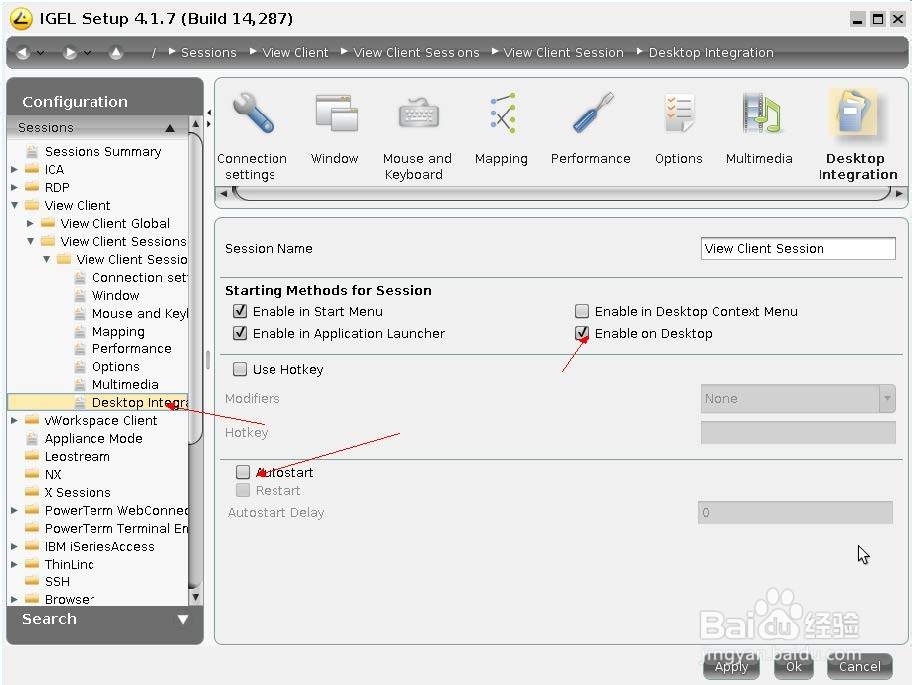
Task: Open the Desktop Integration icon
Action: (x=853, y=113)
